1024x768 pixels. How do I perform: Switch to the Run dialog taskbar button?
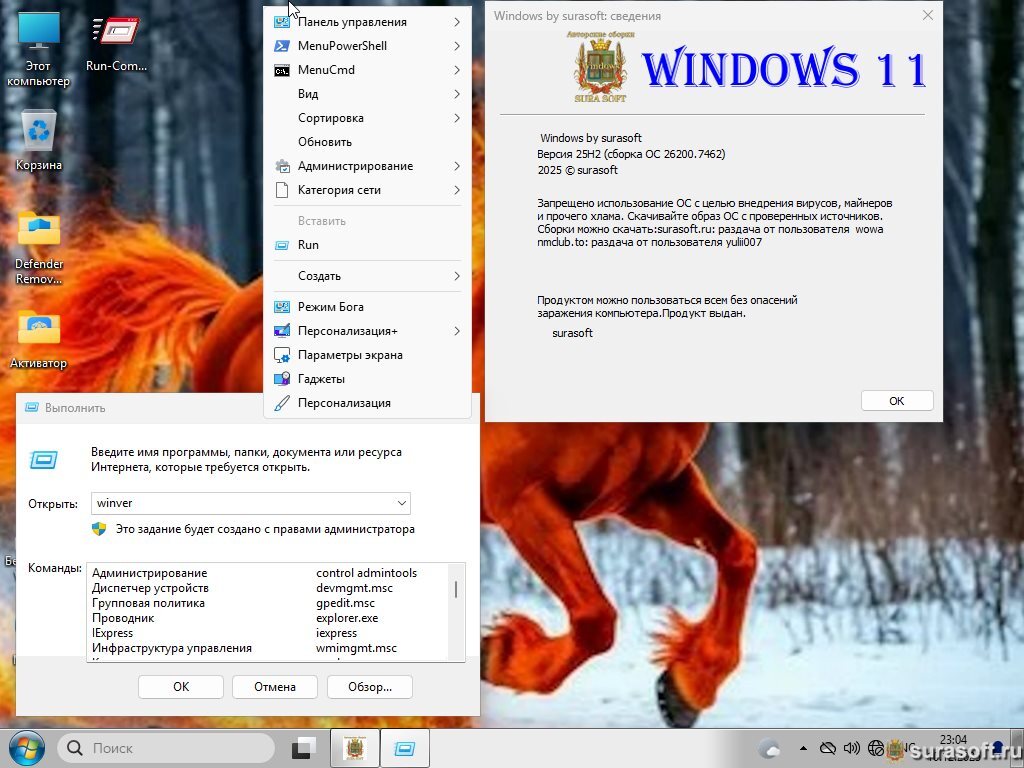click(404, 748)
